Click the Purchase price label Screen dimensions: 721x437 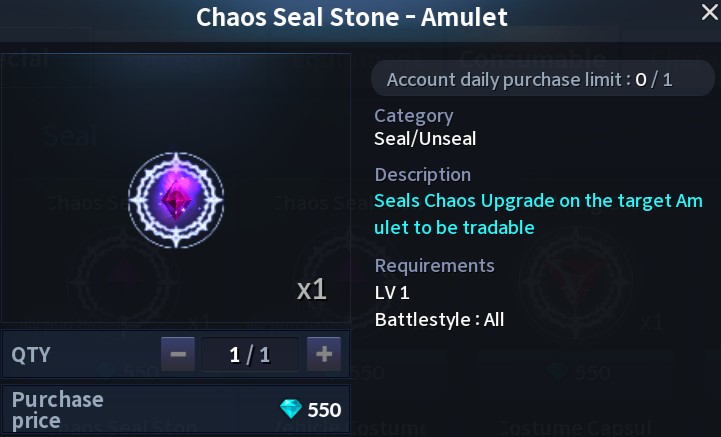pyautogui.click(x=57, y=409)
